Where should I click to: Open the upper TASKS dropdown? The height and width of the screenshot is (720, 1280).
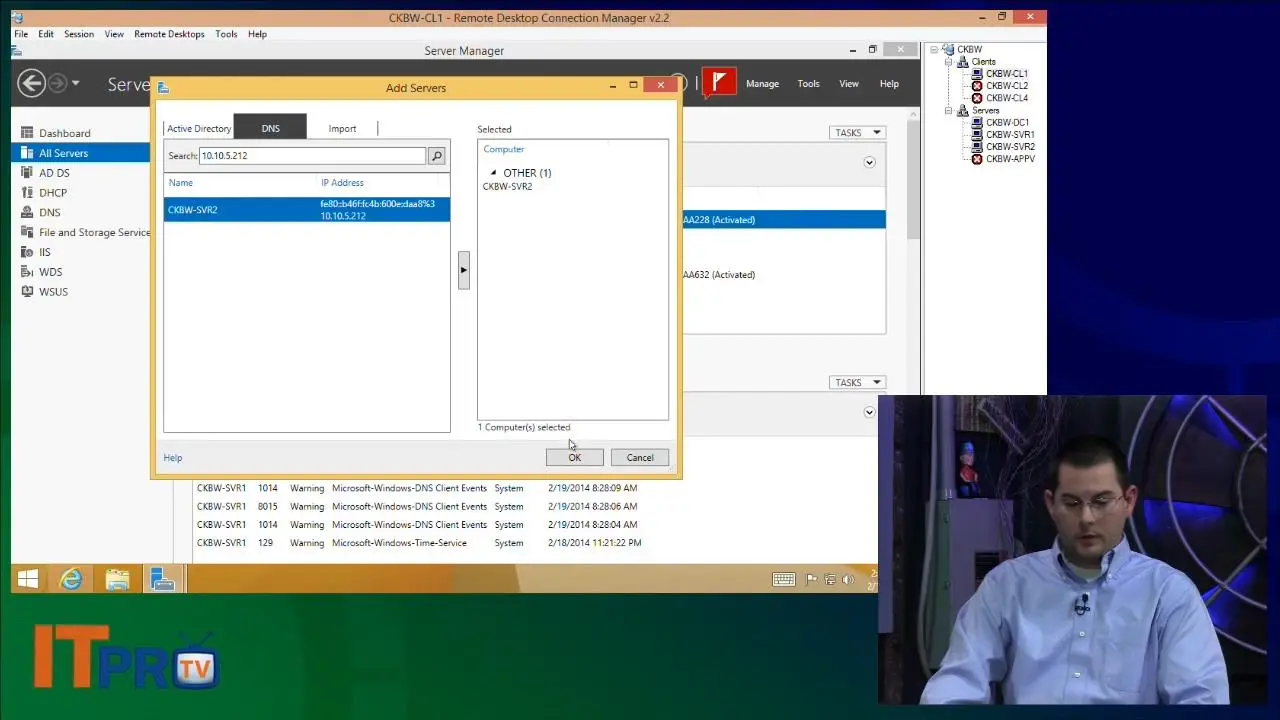tap(857, 132)
